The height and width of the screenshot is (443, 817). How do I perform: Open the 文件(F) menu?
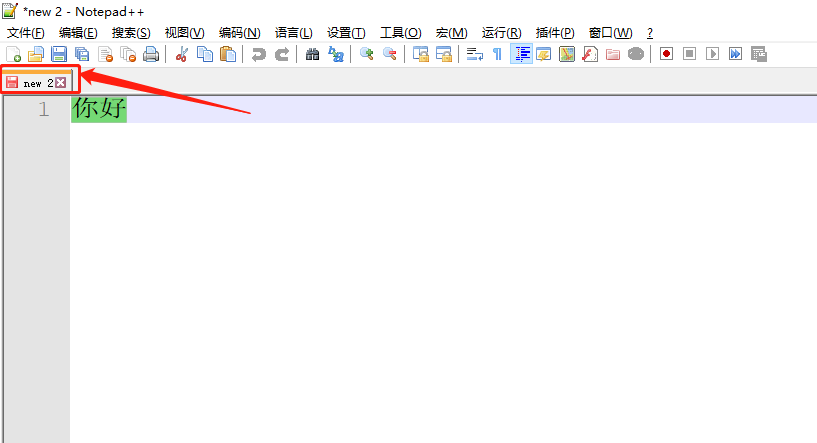(26, 33)
